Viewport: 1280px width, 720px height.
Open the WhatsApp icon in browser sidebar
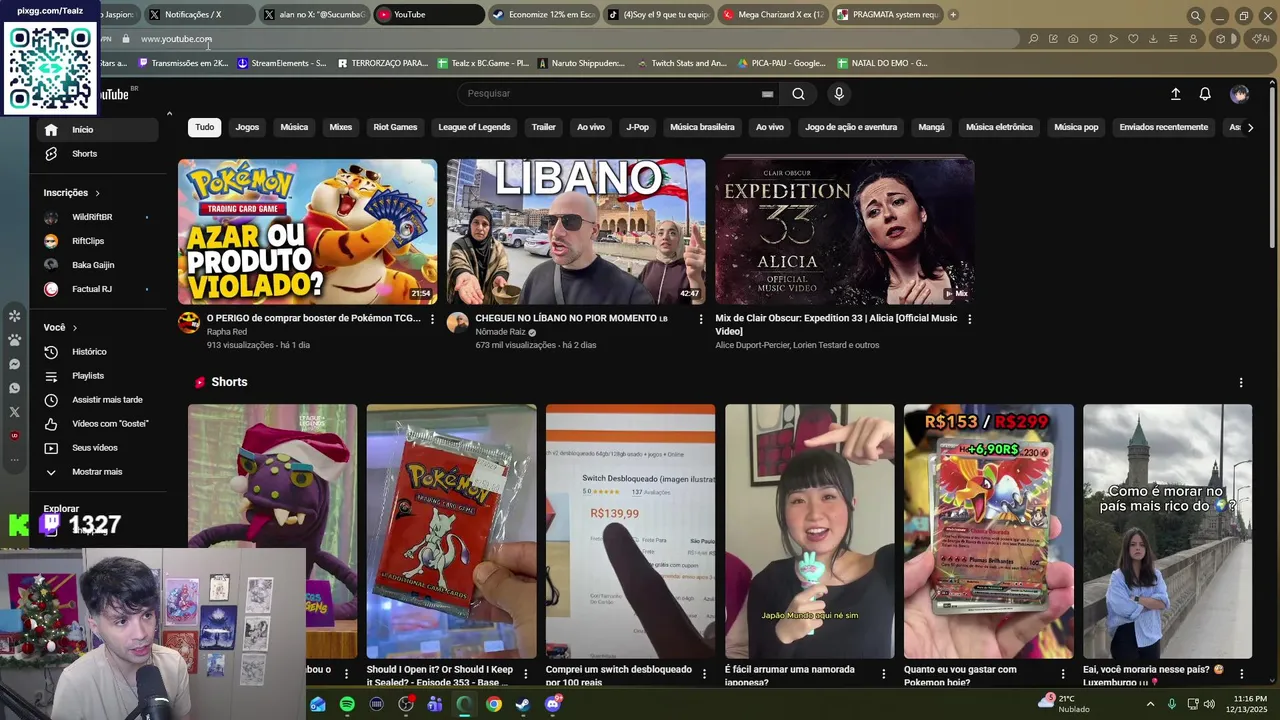coord(14,388)
